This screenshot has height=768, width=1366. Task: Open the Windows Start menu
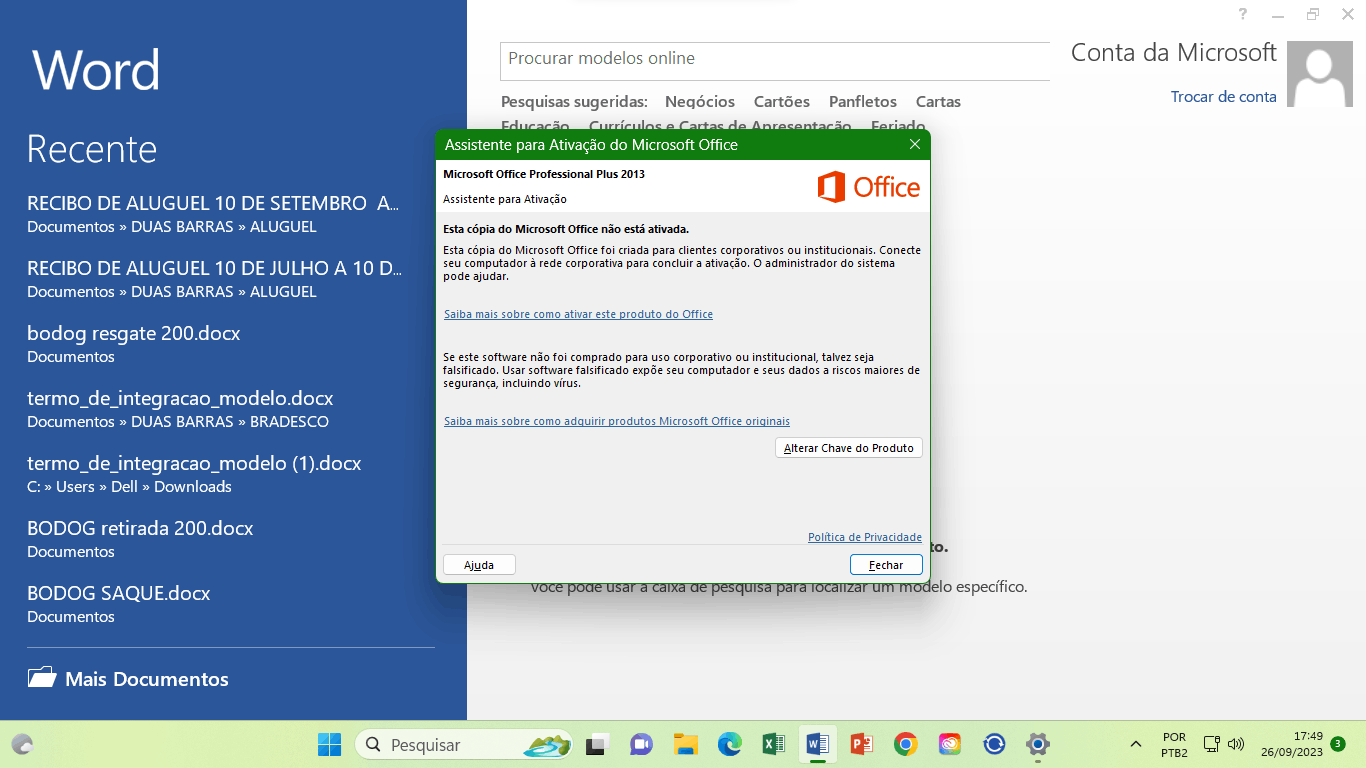pyautogui.click(x=329, y=745)
